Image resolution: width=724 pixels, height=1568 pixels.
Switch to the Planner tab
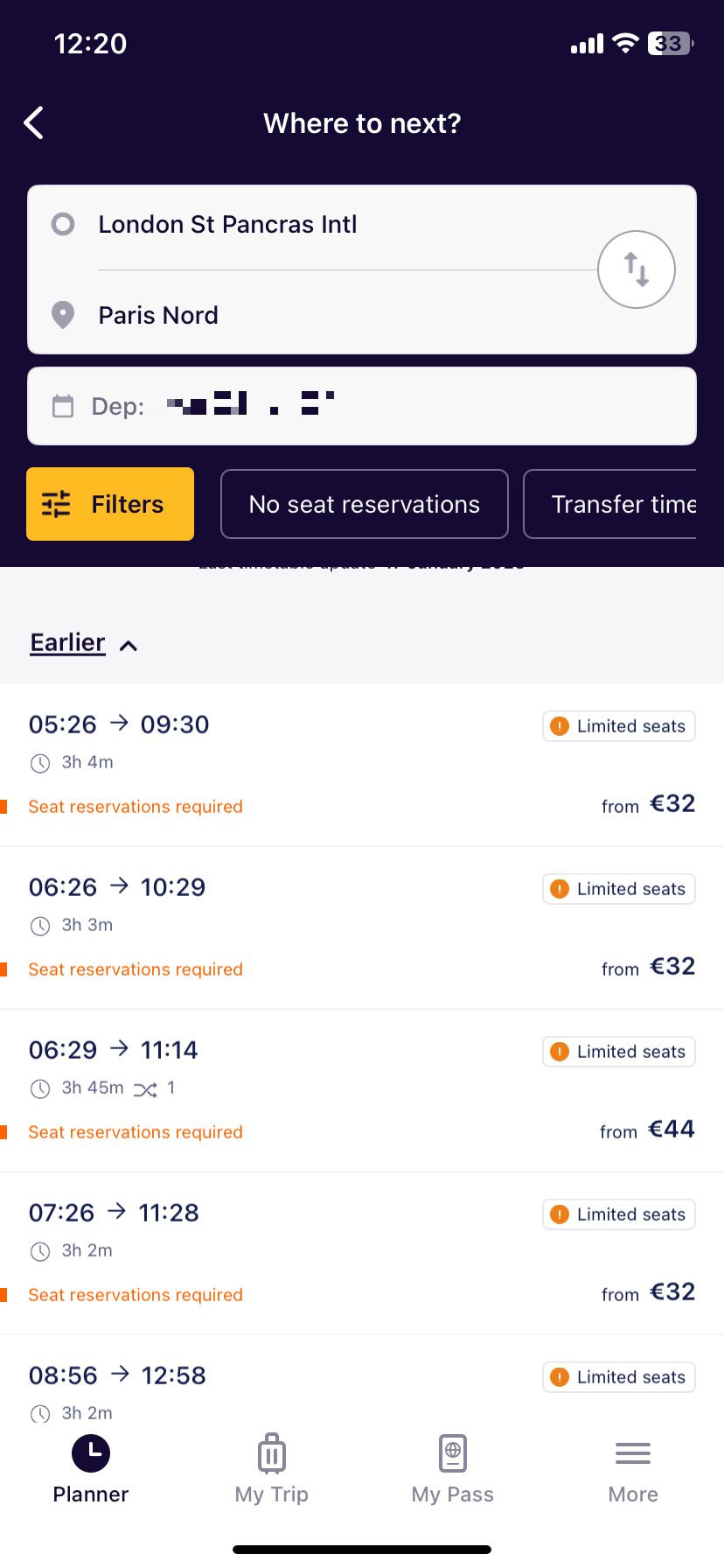click(91, 1468)
